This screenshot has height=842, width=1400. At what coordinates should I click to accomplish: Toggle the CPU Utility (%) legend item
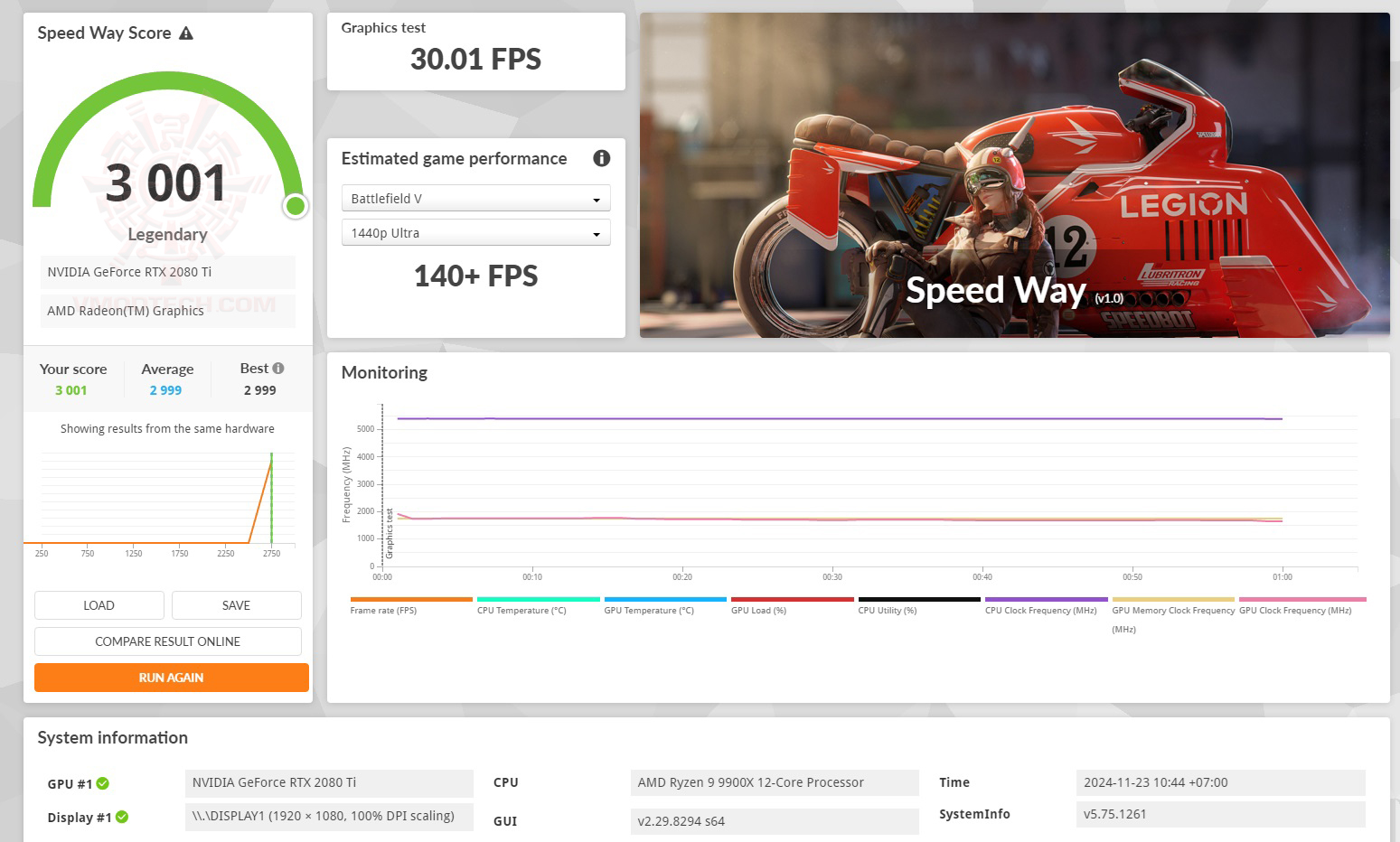(919, 606)
